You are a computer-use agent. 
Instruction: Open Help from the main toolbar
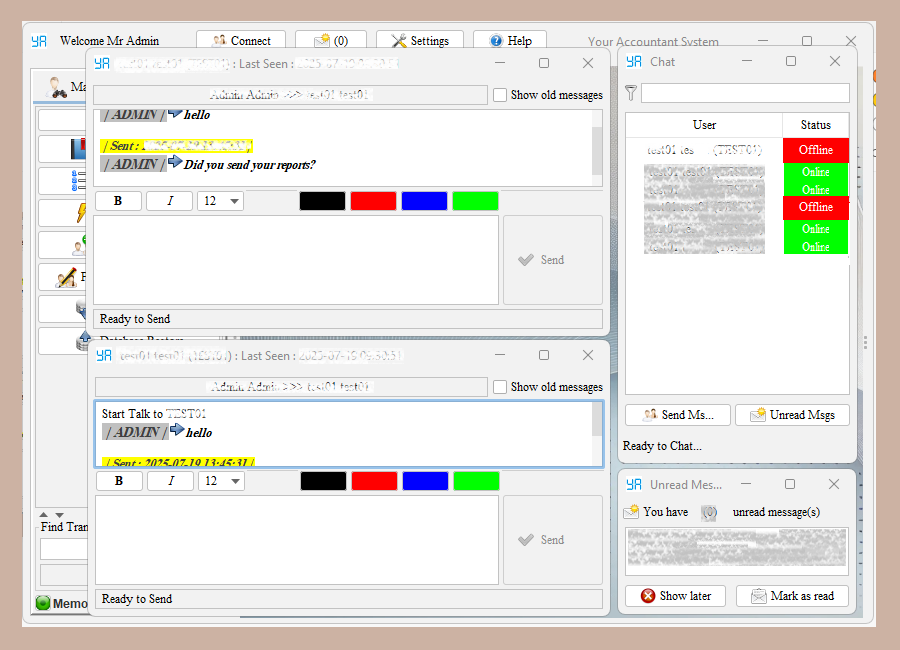[x=510, y=40]
